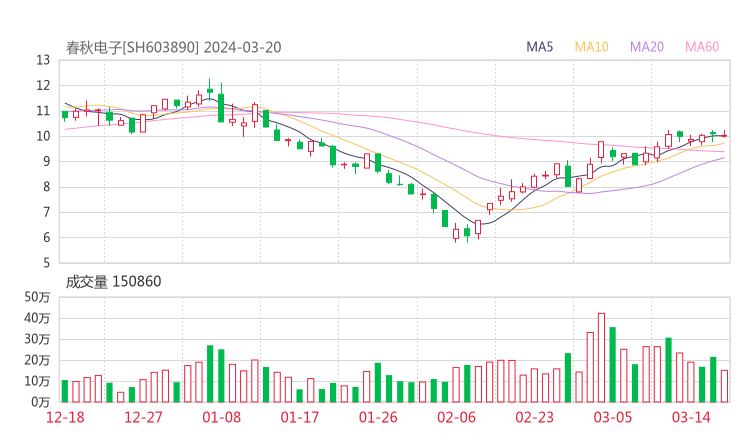Click the 成交量 150860 volume label

tap(113, 282)
